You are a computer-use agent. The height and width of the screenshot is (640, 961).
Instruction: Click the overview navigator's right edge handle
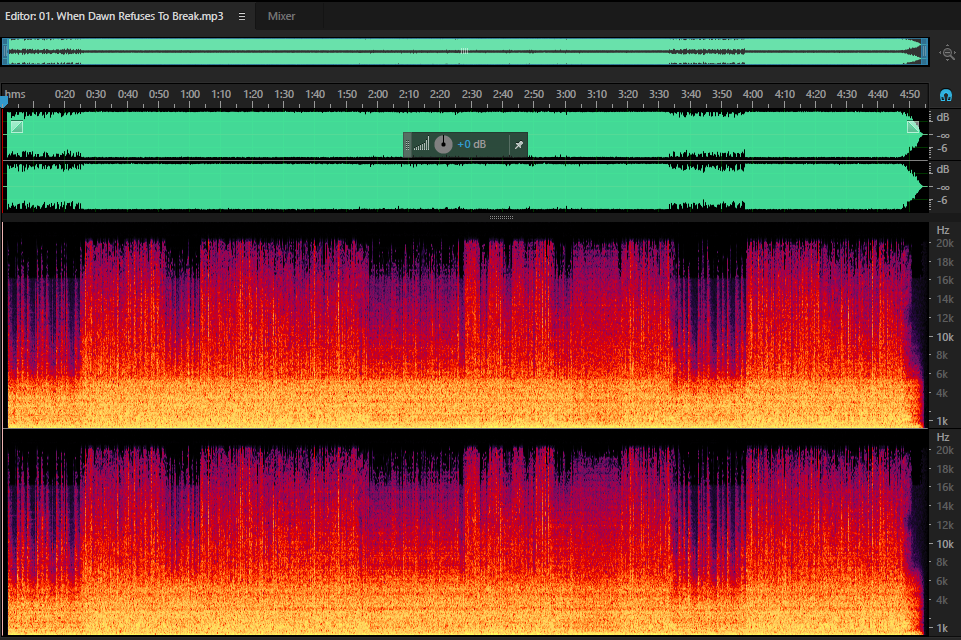[x=925, y=52]
